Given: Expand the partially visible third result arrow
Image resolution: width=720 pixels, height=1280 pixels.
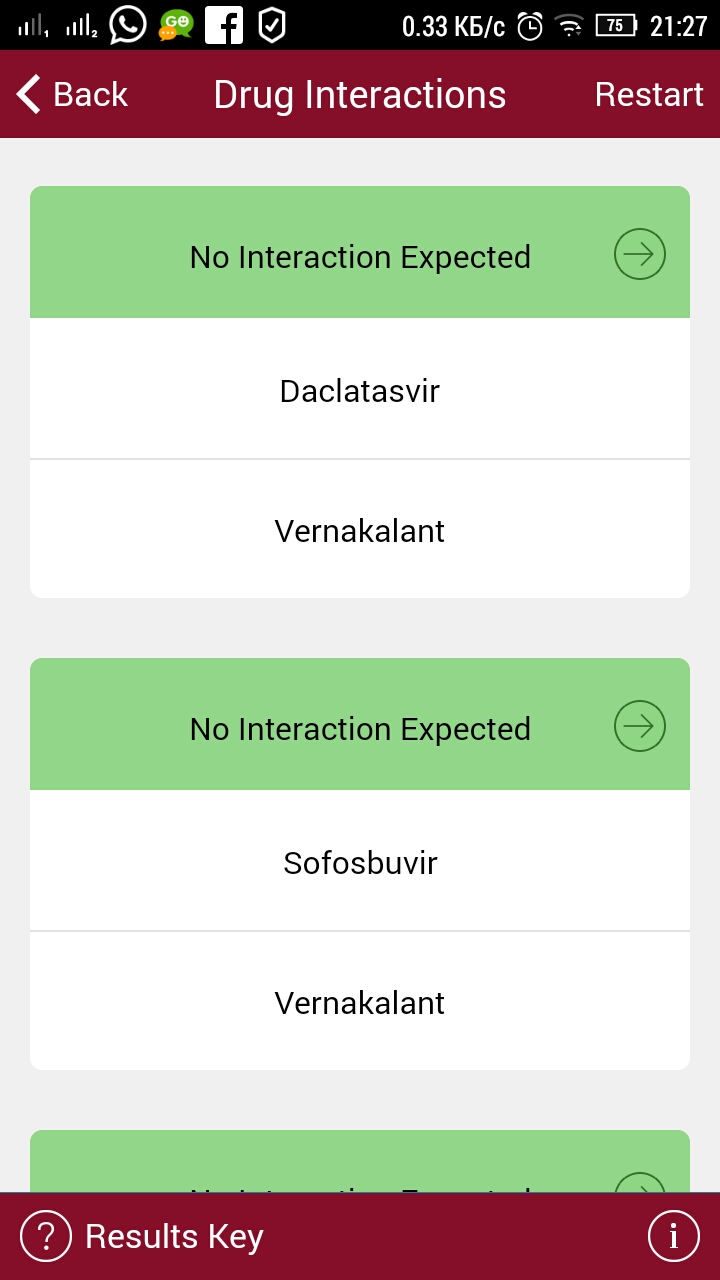Looking at the screenshot, I should [x=639, y=1182].
